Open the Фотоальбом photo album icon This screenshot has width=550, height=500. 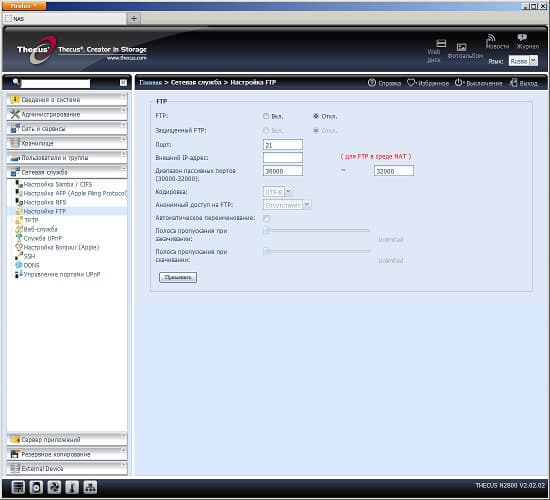461,47
